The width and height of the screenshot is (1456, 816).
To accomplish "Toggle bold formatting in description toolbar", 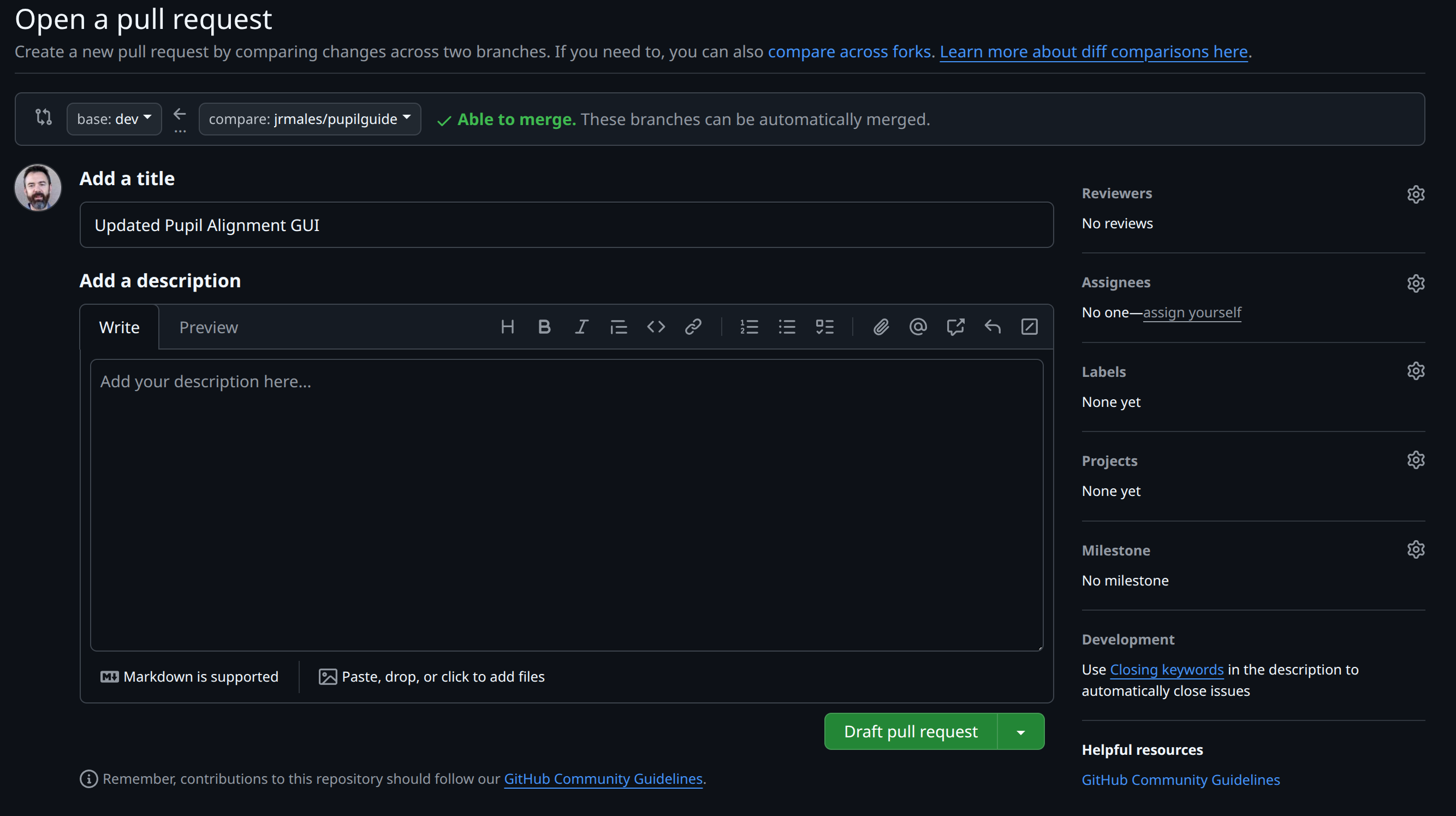I will 544,327.
